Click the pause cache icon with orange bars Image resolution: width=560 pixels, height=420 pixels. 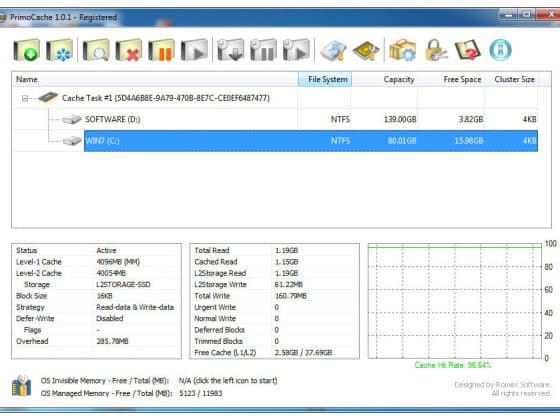pos(161,50)
